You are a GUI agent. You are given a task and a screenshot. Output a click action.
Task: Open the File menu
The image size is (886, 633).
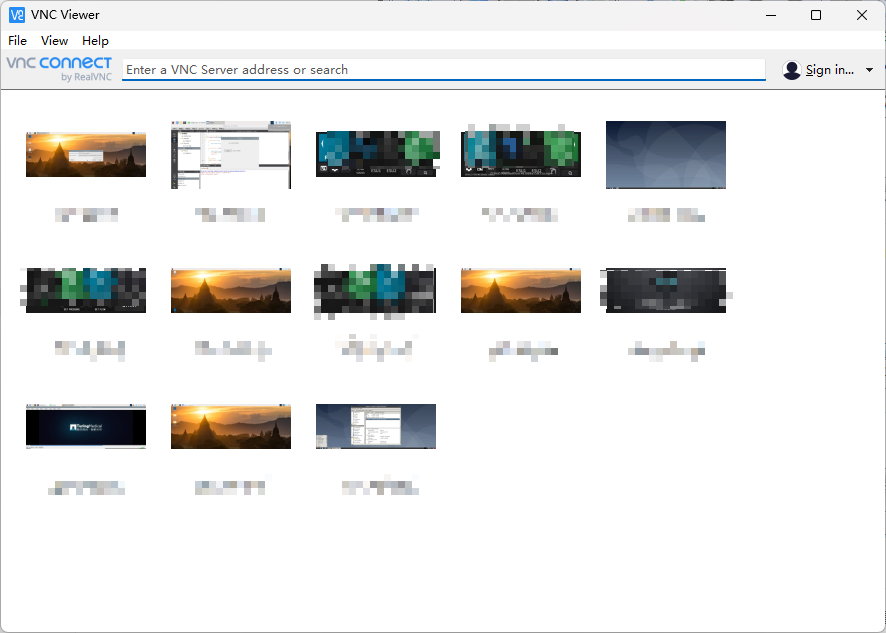click(x=18, y=41)
